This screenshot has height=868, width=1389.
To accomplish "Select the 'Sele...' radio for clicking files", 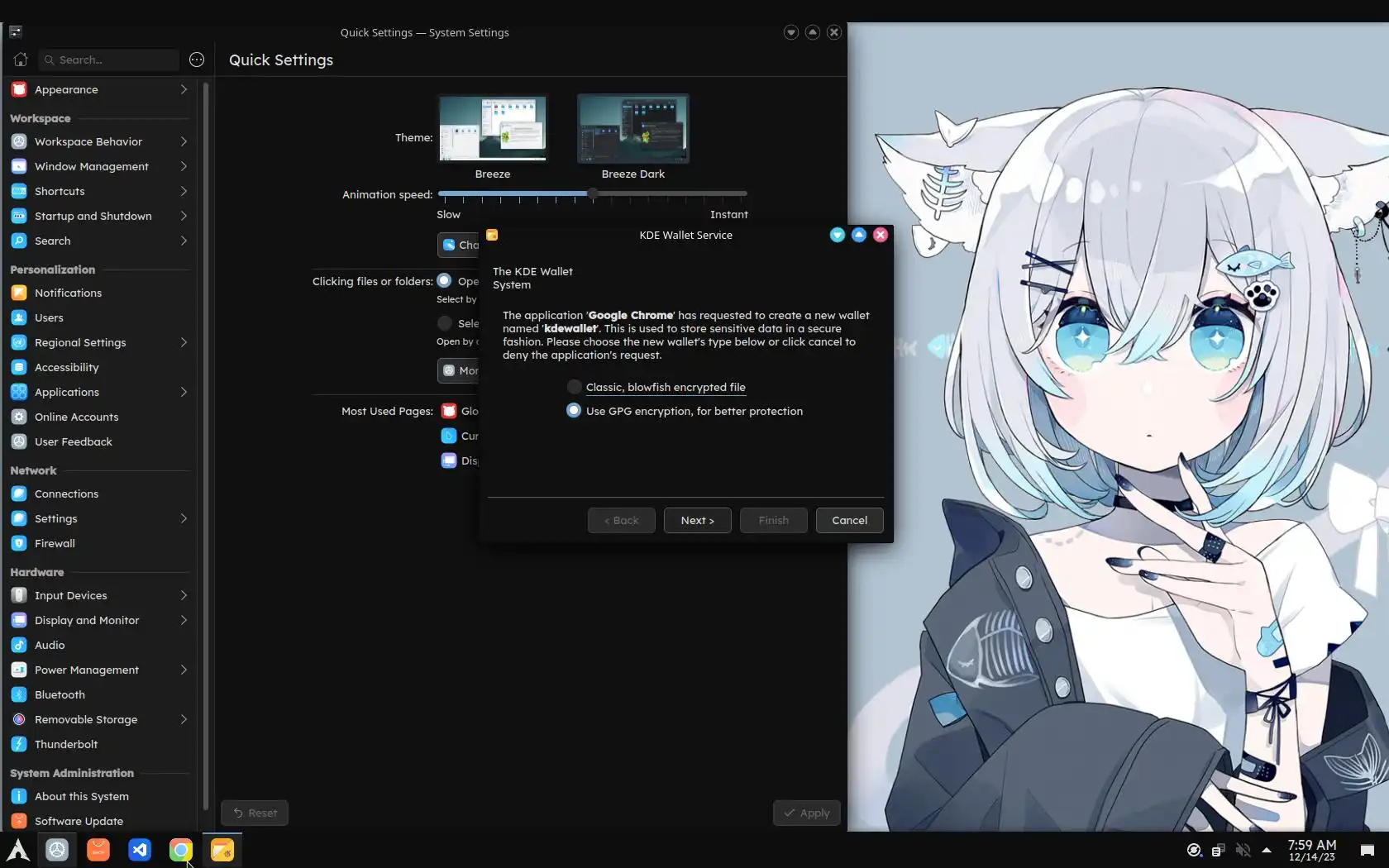I will (444, 323).
